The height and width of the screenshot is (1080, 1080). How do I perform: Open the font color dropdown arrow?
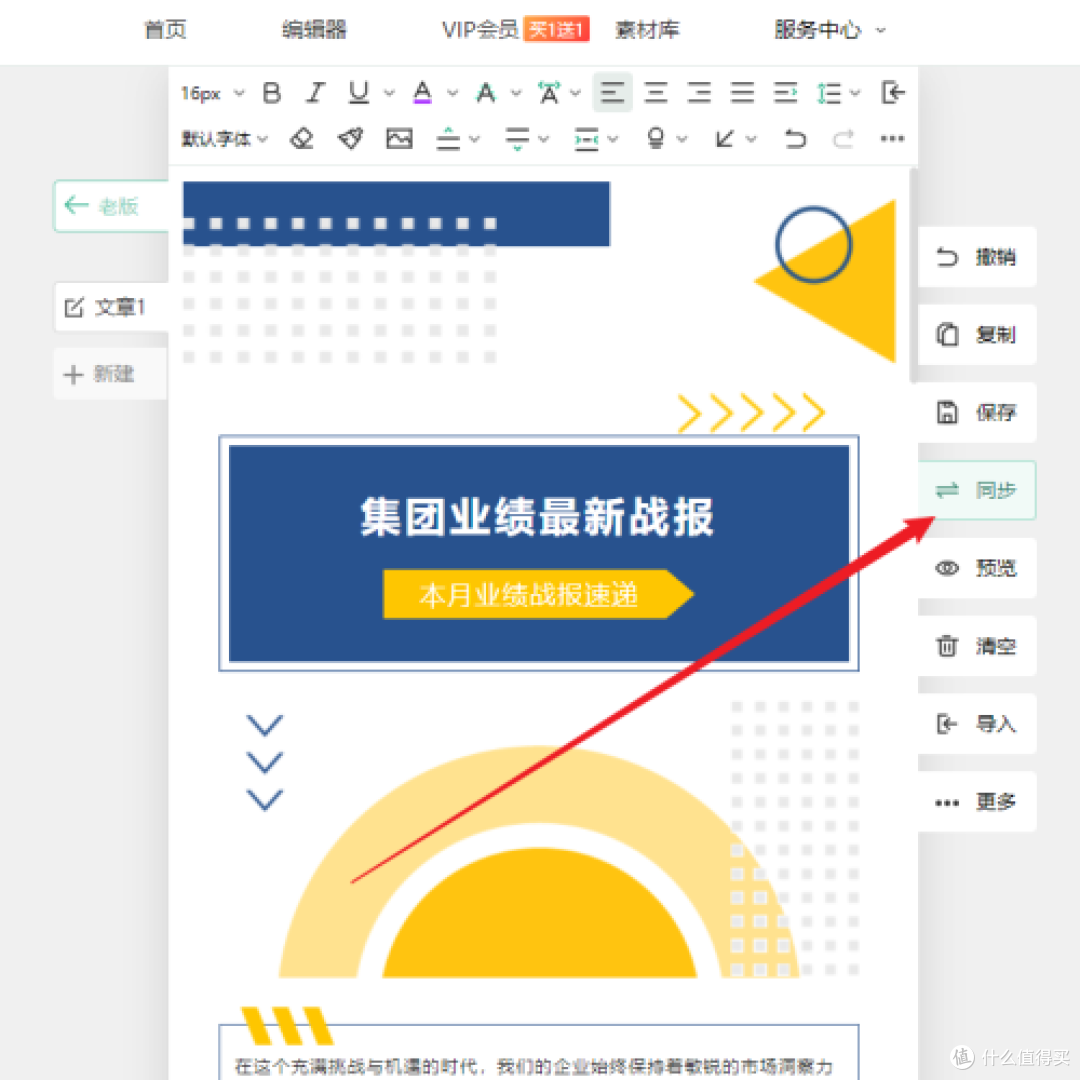pyautogui.click(x=453, y=93)
